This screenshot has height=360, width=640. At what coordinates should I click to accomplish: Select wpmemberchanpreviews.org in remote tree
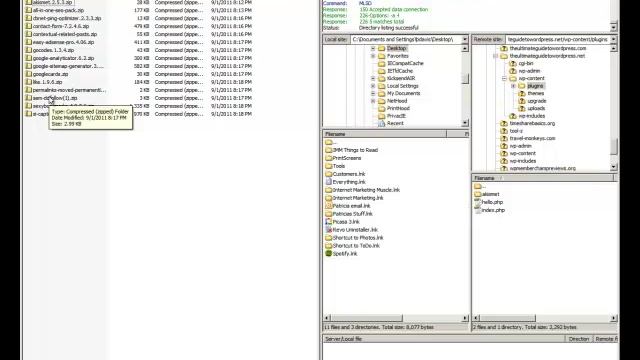pyautogui.click(x=542, y=168)
